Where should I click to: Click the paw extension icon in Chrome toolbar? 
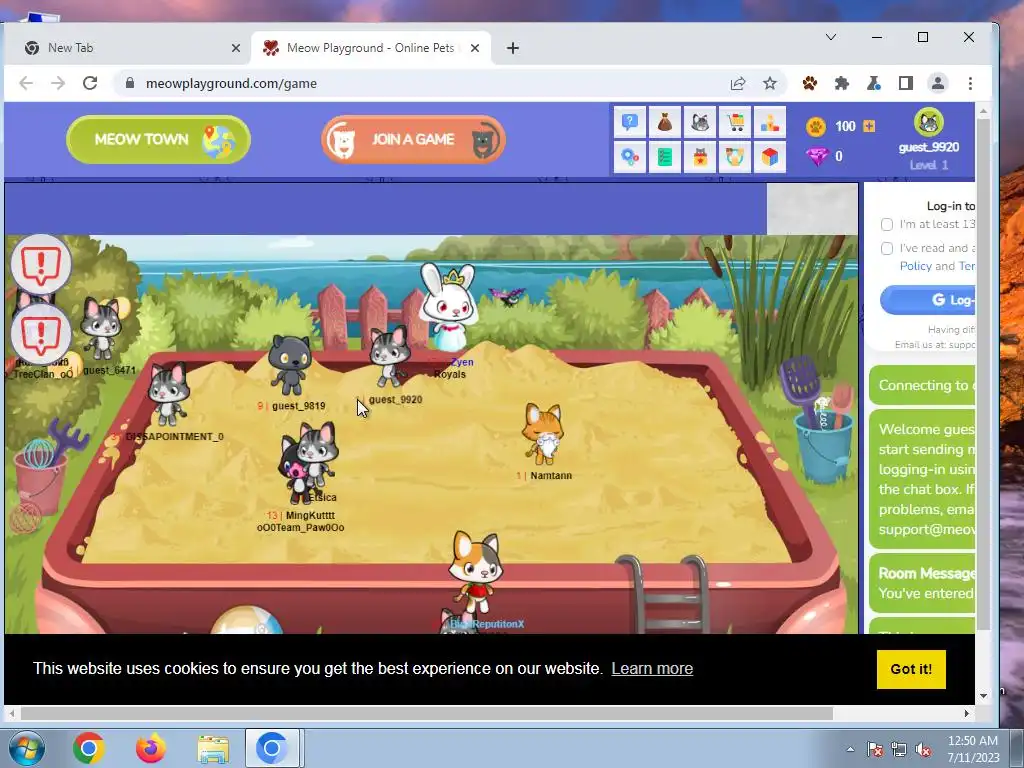point(810,83)
